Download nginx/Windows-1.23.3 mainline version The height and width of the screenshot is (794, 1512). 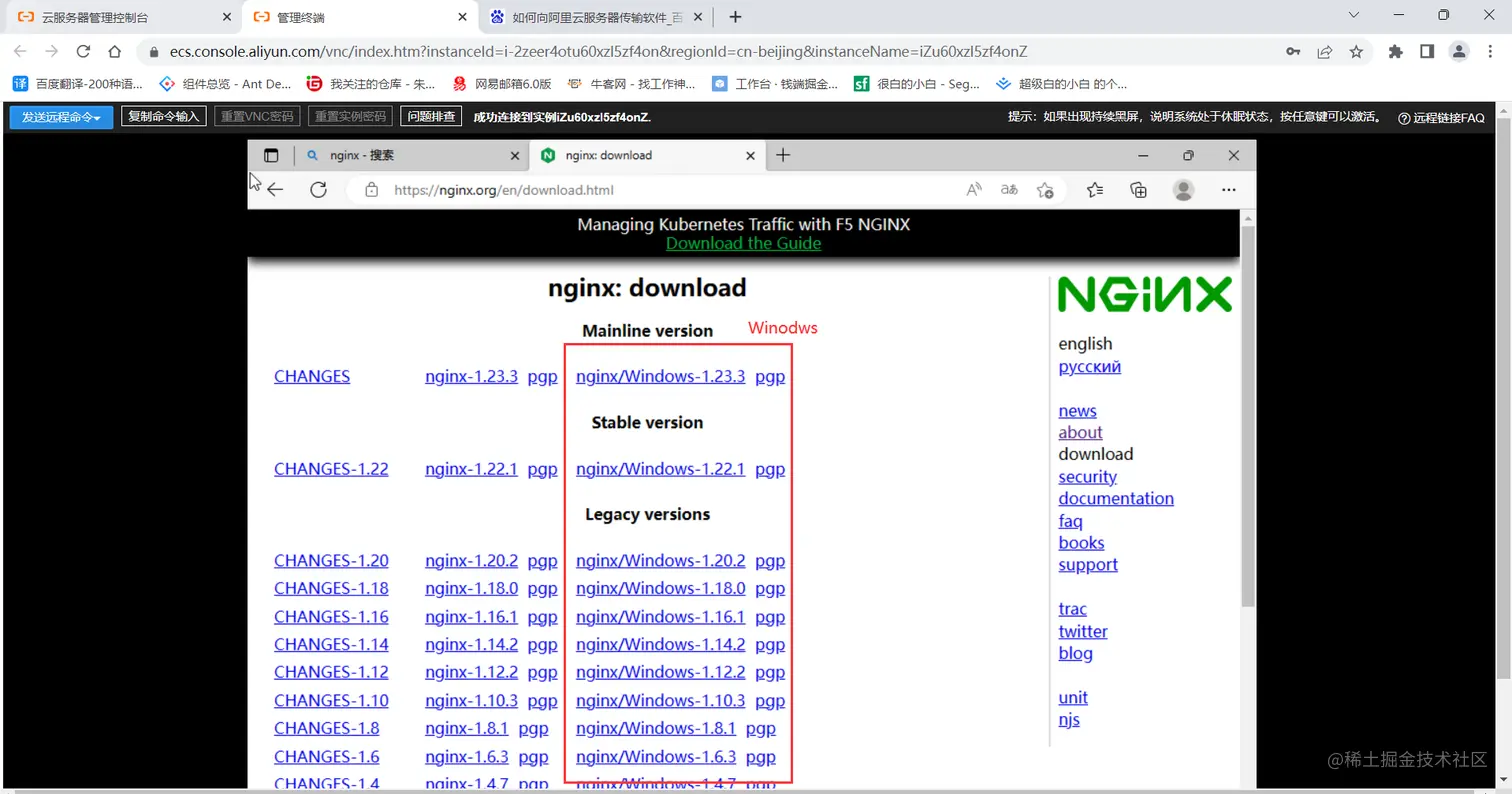tap(660, 377)
